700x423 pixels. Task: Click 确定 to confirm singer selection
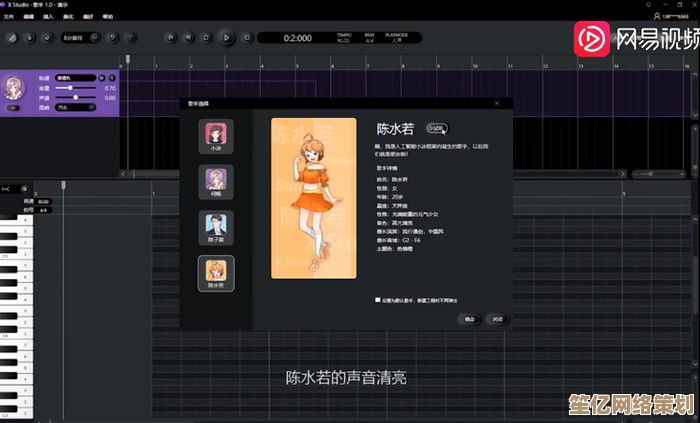pos(469,318)
